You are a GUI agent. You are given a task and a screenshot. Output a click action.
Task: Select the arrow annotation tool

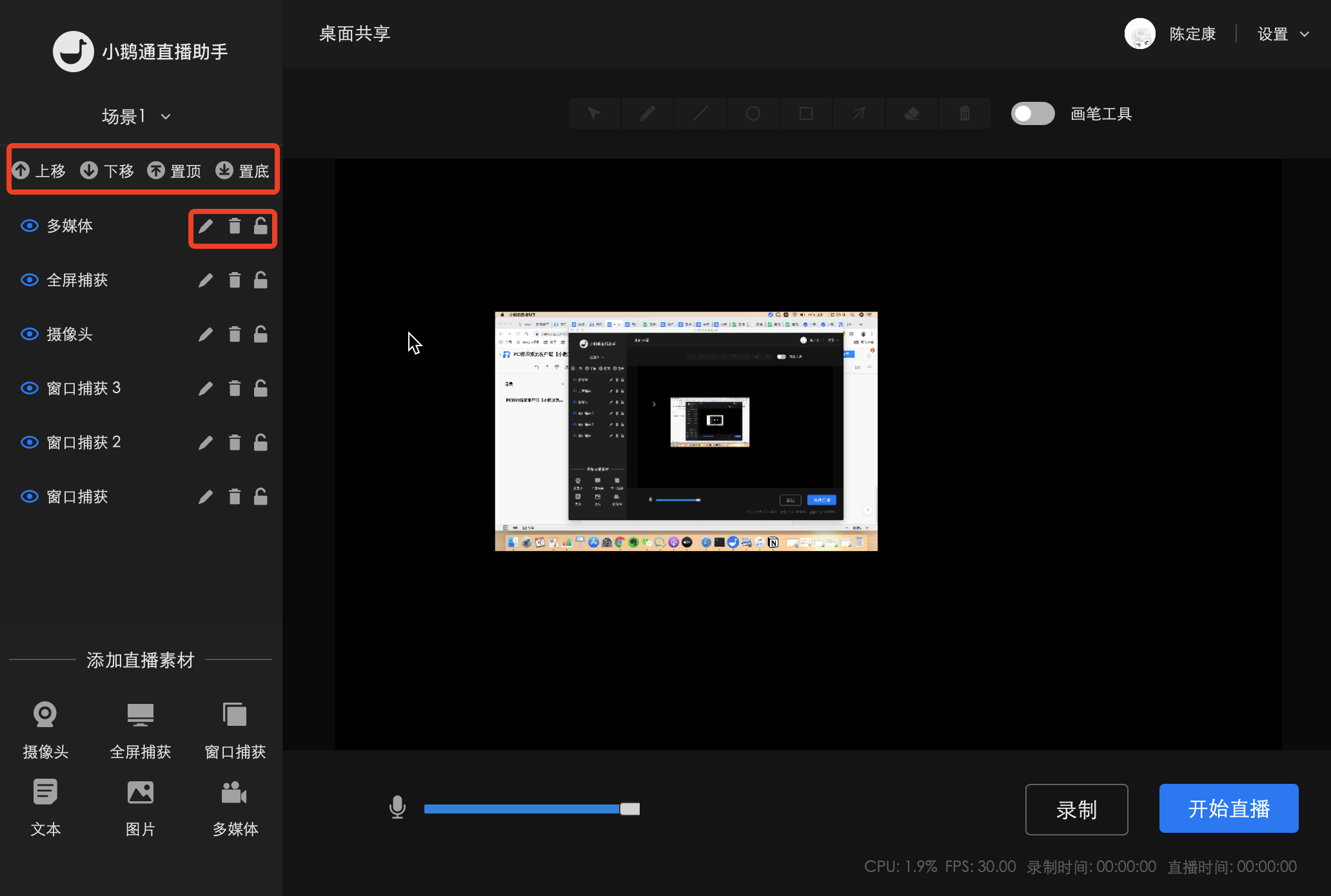click(x=858, y=113)
